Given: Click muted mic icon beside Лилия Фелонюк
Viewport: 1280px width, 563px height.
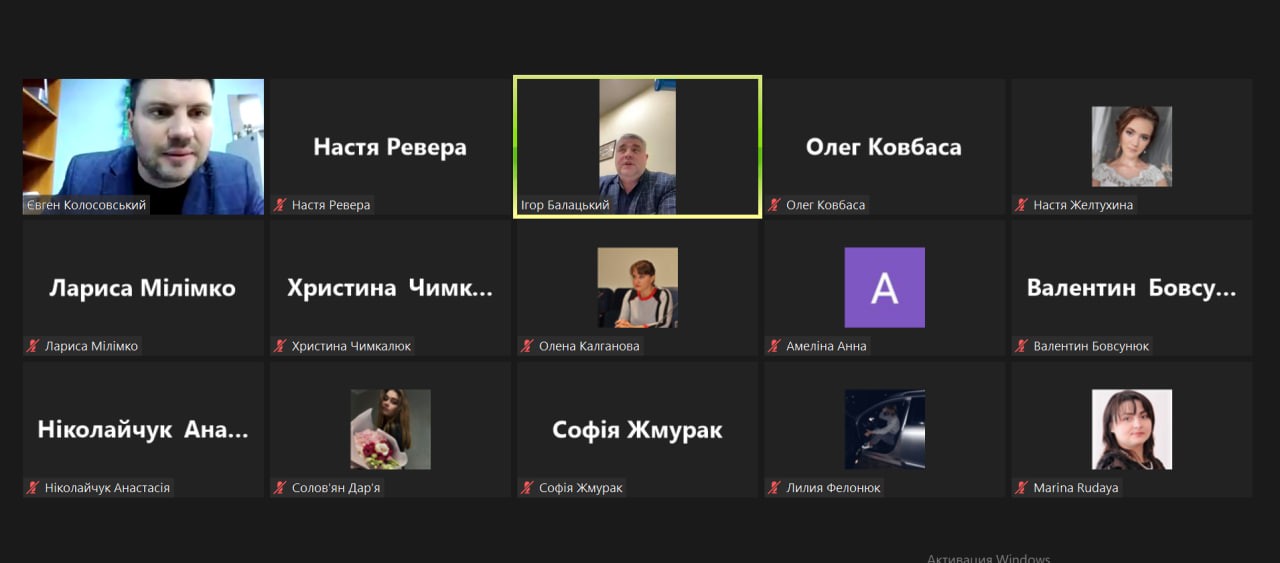Looking at the screenshot, I should pyautogui.click(x=775, y=488).
